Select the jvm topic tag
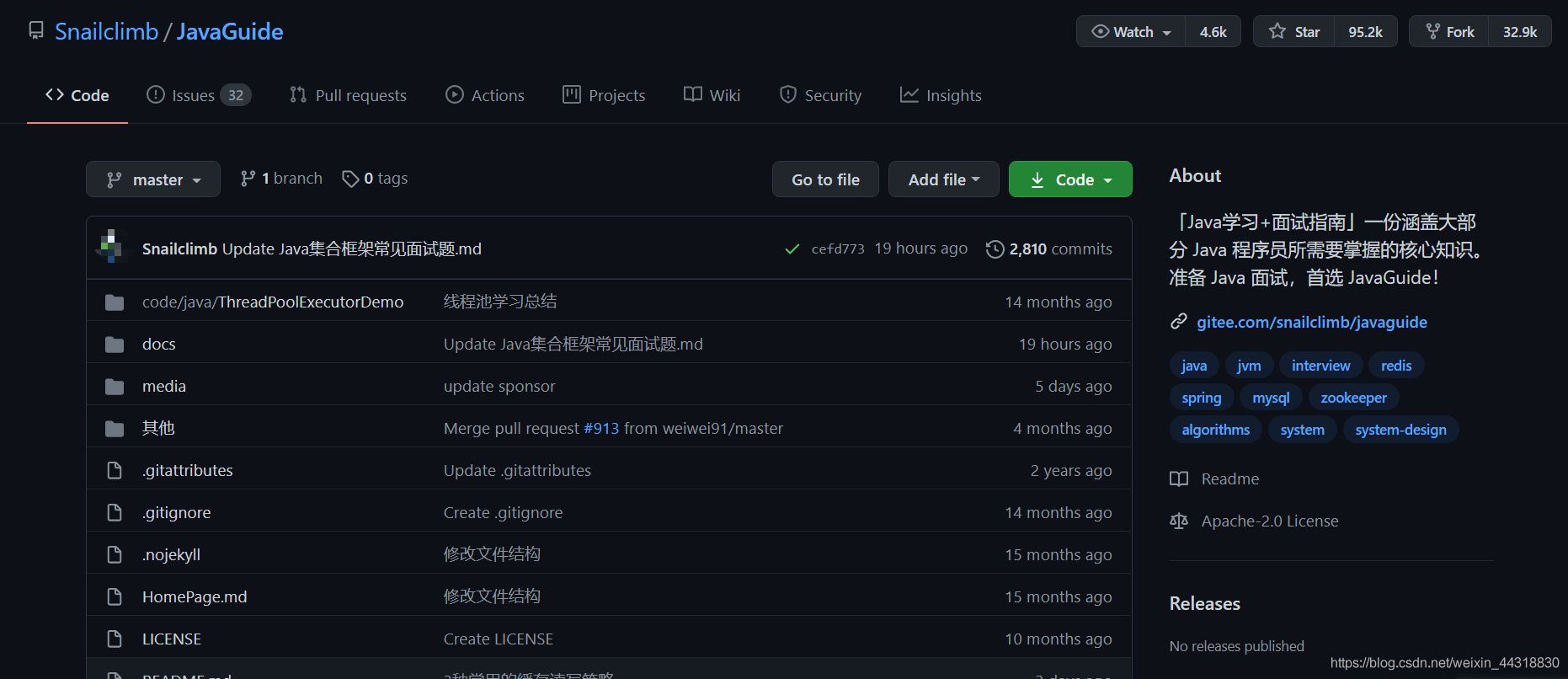Screen dimensions: 1568x679 [1249, 365]
